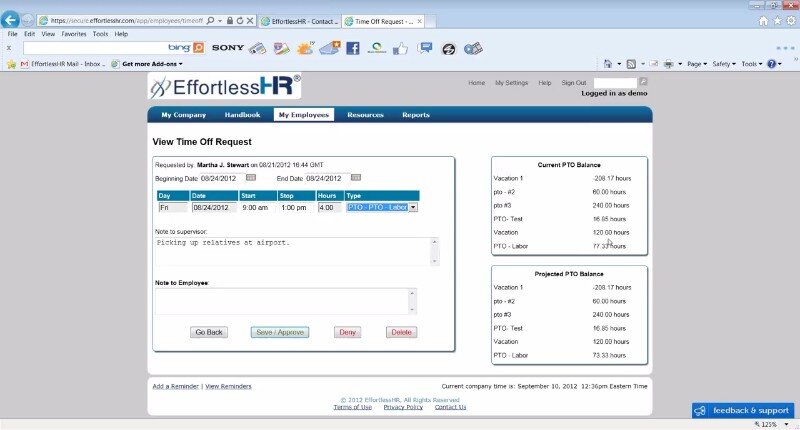Open the zoom level 125% dropdown

pyautogui.click(x=775, y=424)
